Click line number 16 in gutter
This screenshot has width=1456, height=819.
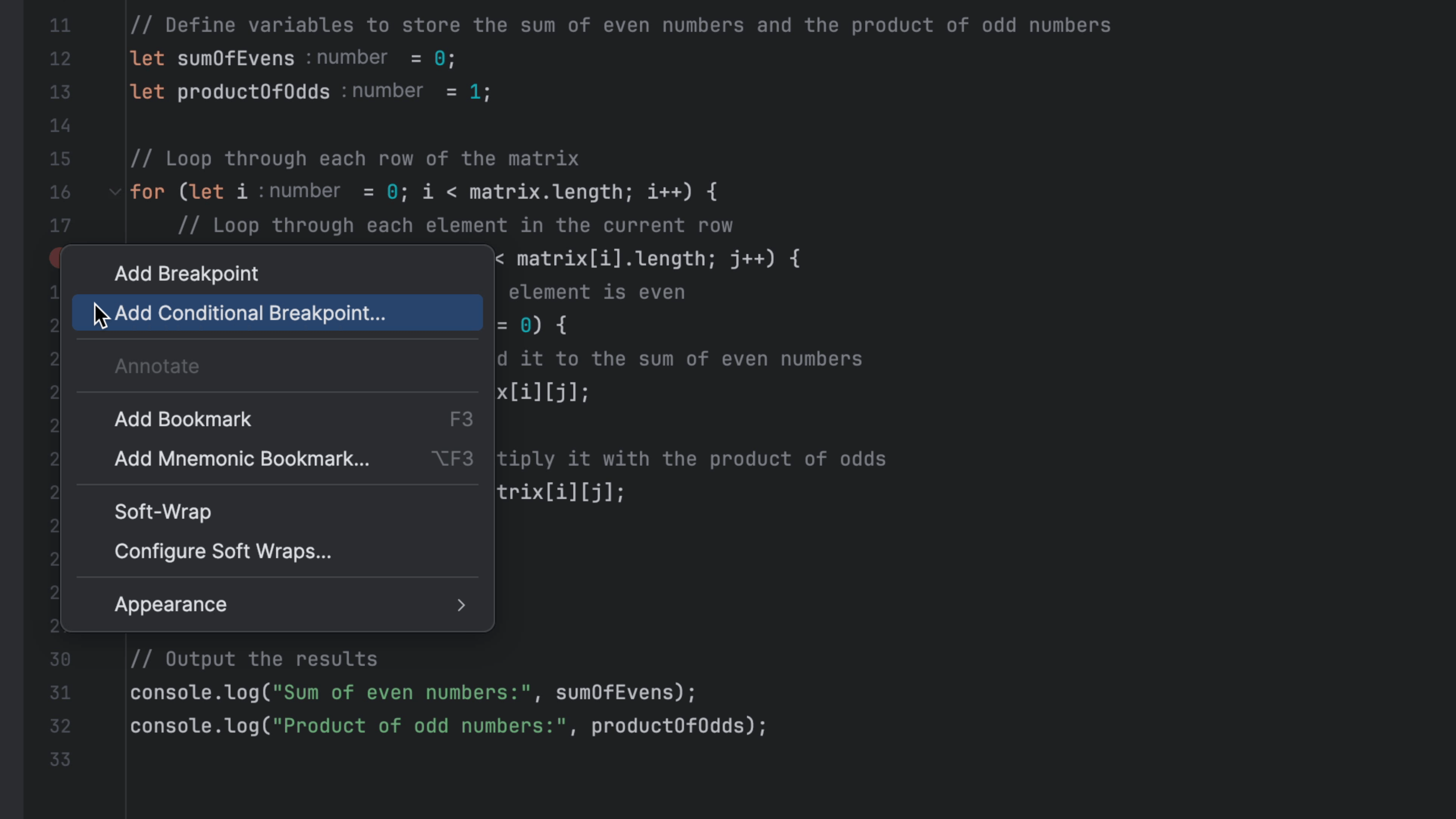tap(60, 192)
